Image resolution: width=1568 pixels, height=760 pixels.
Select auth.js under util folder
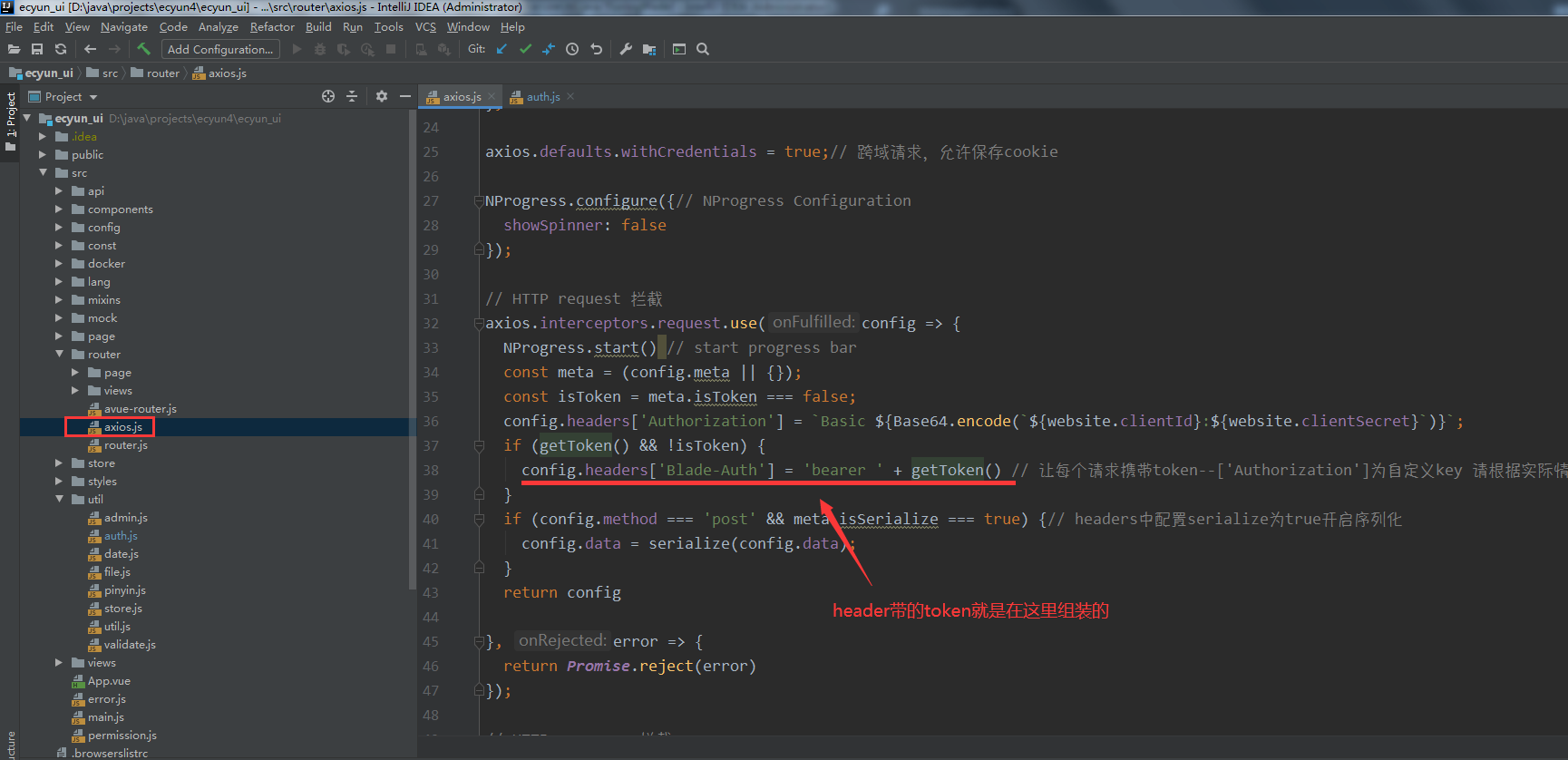pyautogui.click(x=121, y=536)
